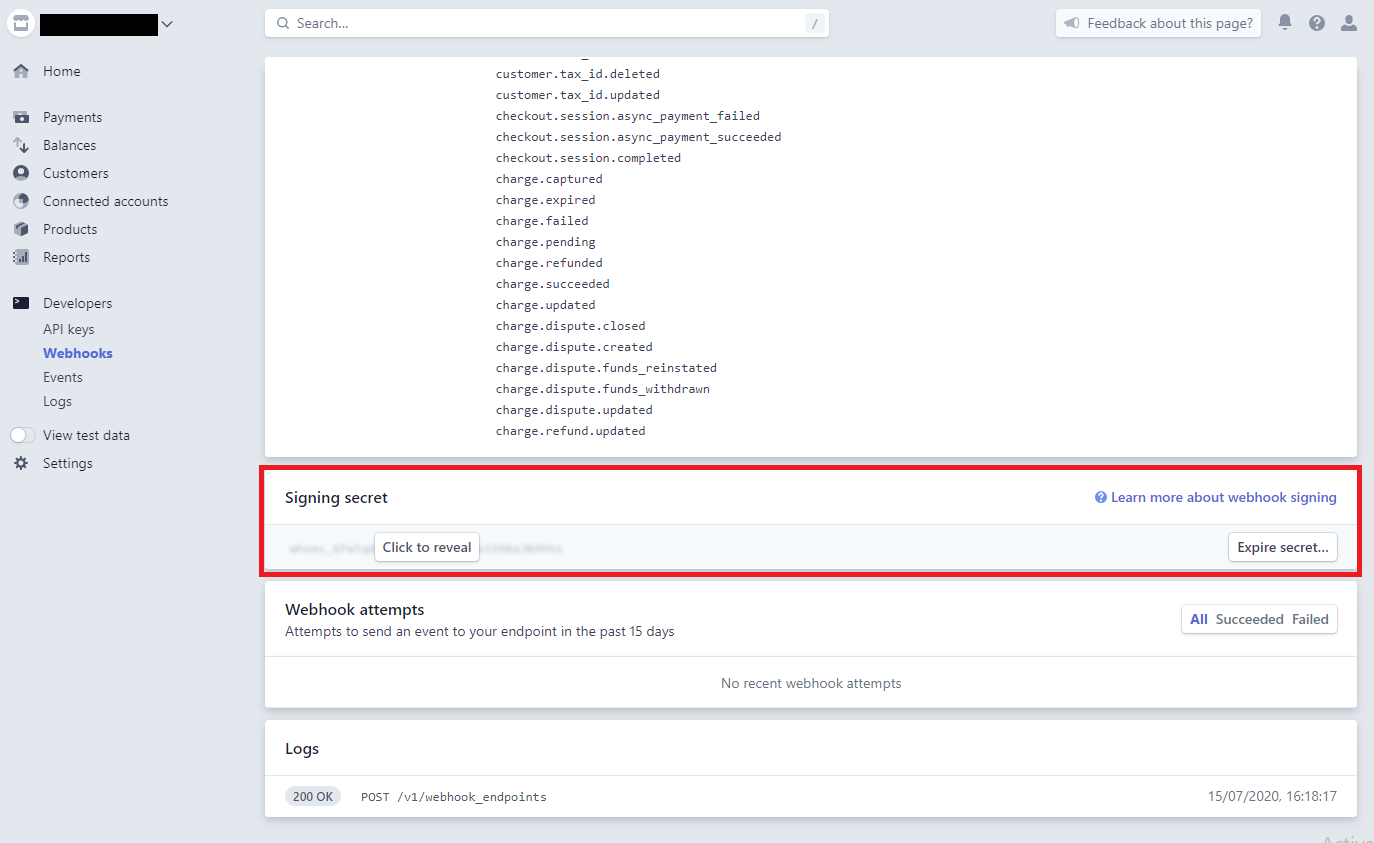Screen dimensions: 1374x843
Task: Click the Balances arrows icon
Action: (x=21, y=146)
